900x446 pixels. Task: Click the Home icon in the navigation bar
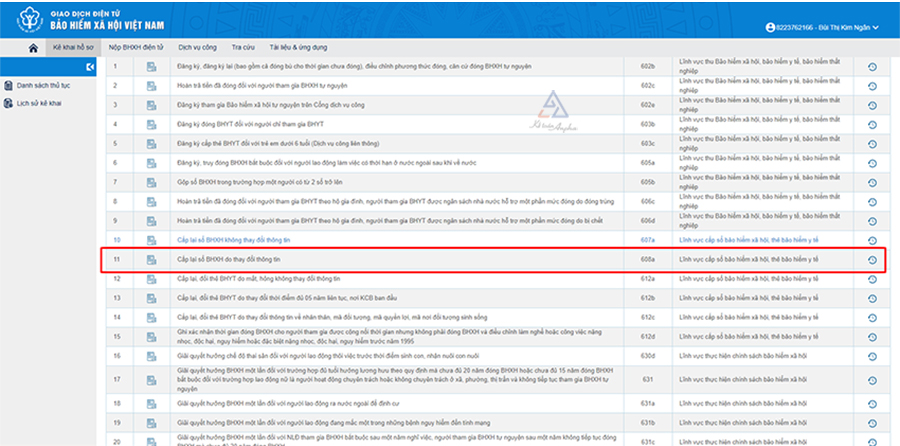click(x=34, y=47)
